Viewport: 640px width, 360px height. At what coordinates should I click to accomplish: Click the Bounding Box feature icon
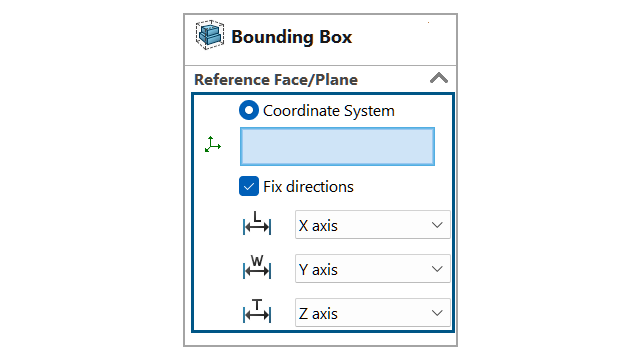point(210,35)
